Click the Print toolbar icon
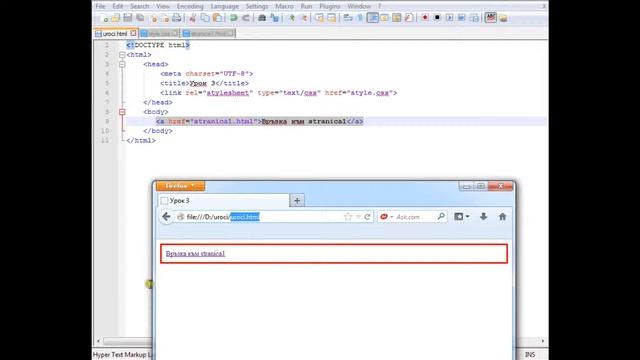This screenshot has width=640, height=360. click(177, 18)
